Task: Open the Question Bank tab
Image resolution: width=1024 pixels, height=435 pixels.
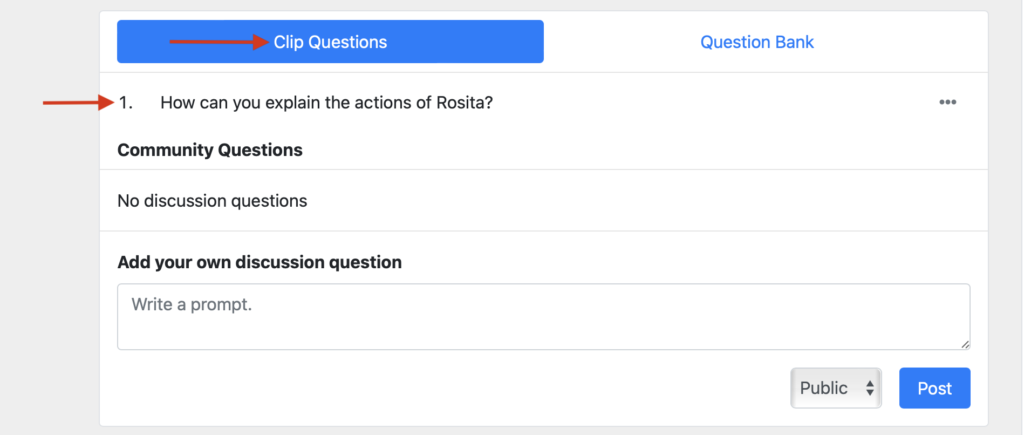Action: pos(757,42)
